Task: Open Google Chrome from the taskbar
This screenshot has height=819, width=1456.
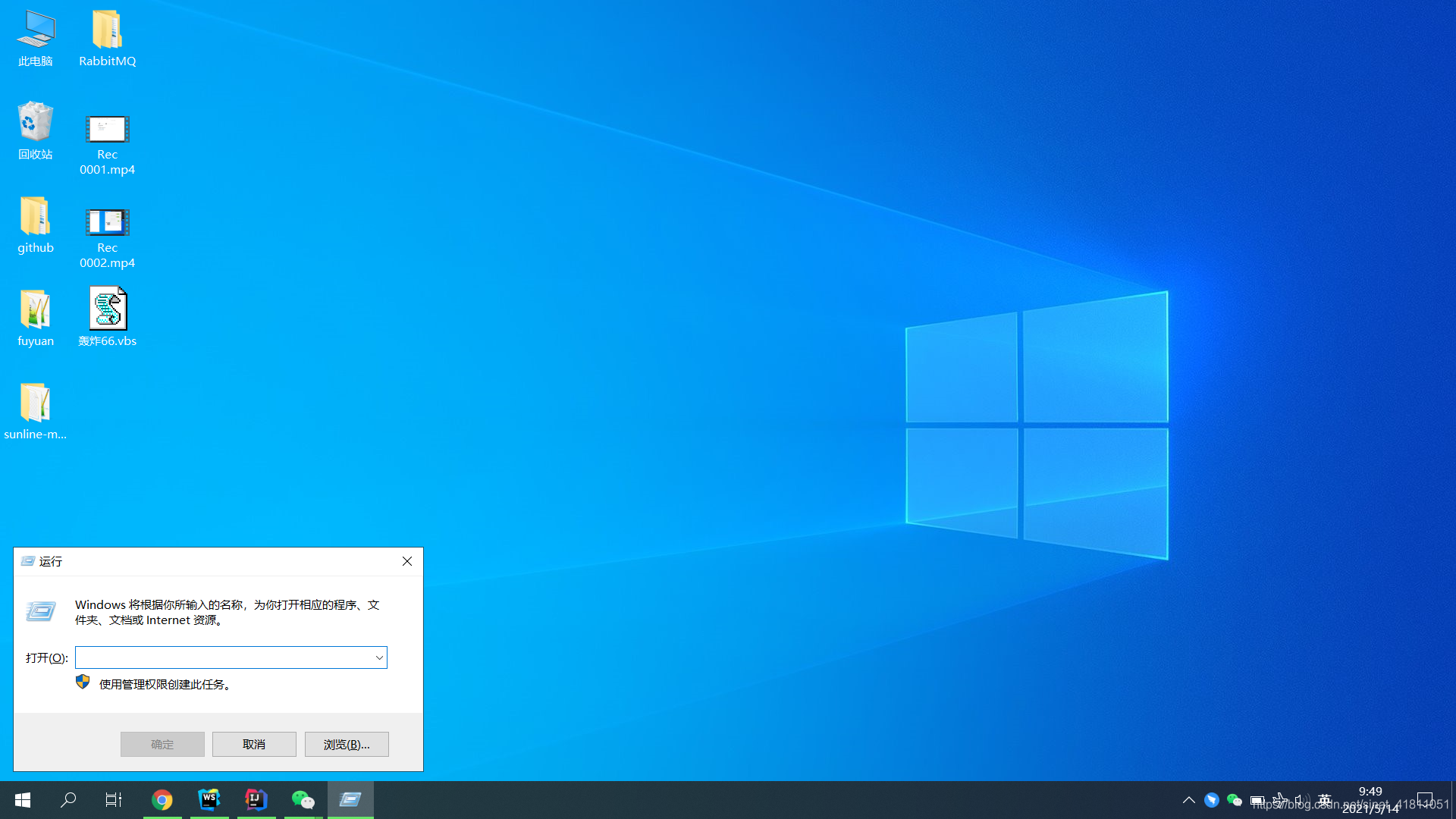Action: click(x=162, y=799)
